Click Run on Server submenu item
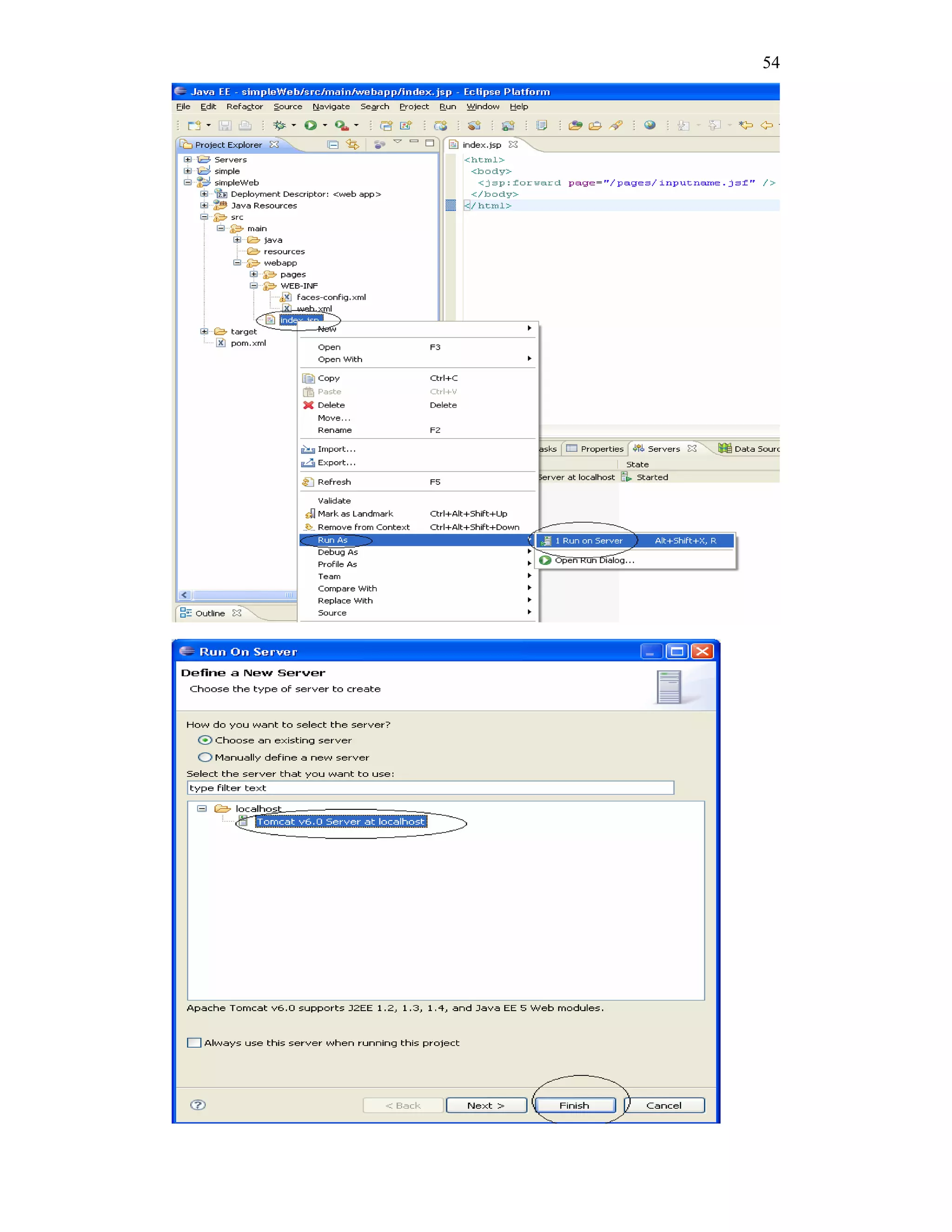The width and height of the screenshot is (952, 1232). click(635, 540)
